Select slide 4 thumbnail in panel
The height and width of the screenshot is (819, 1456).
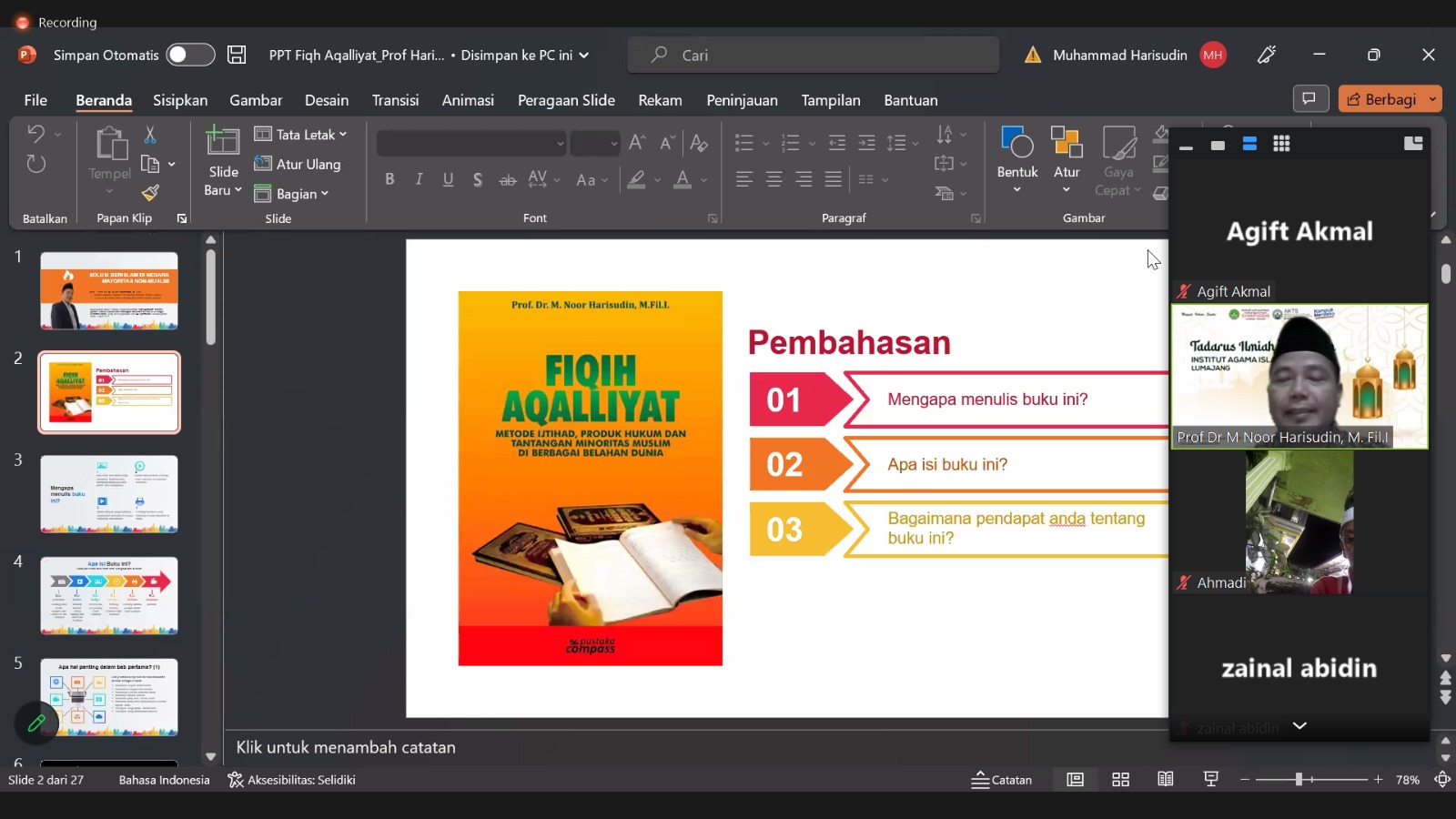pos(109,595)
